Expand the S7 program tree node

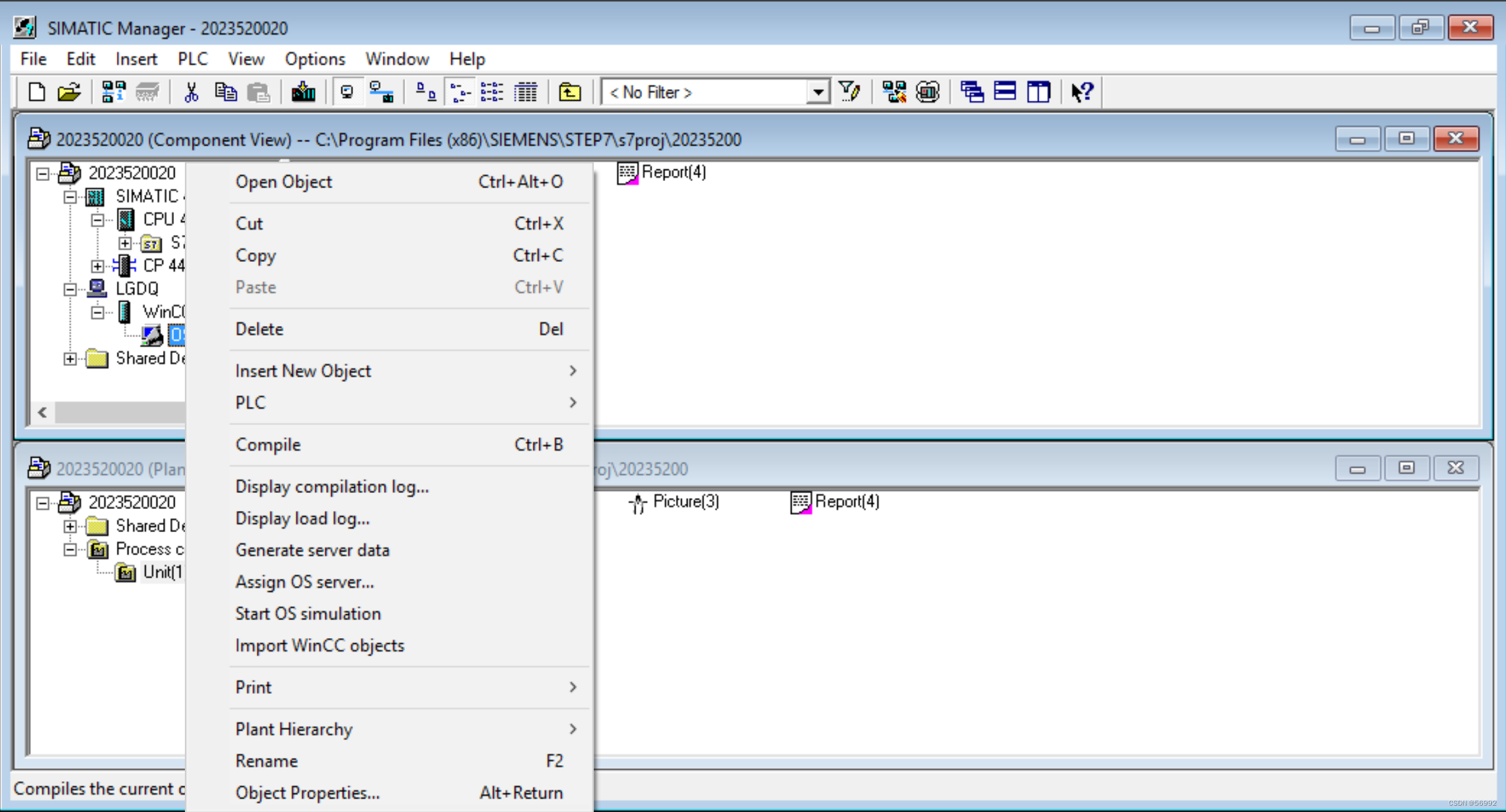125,243
